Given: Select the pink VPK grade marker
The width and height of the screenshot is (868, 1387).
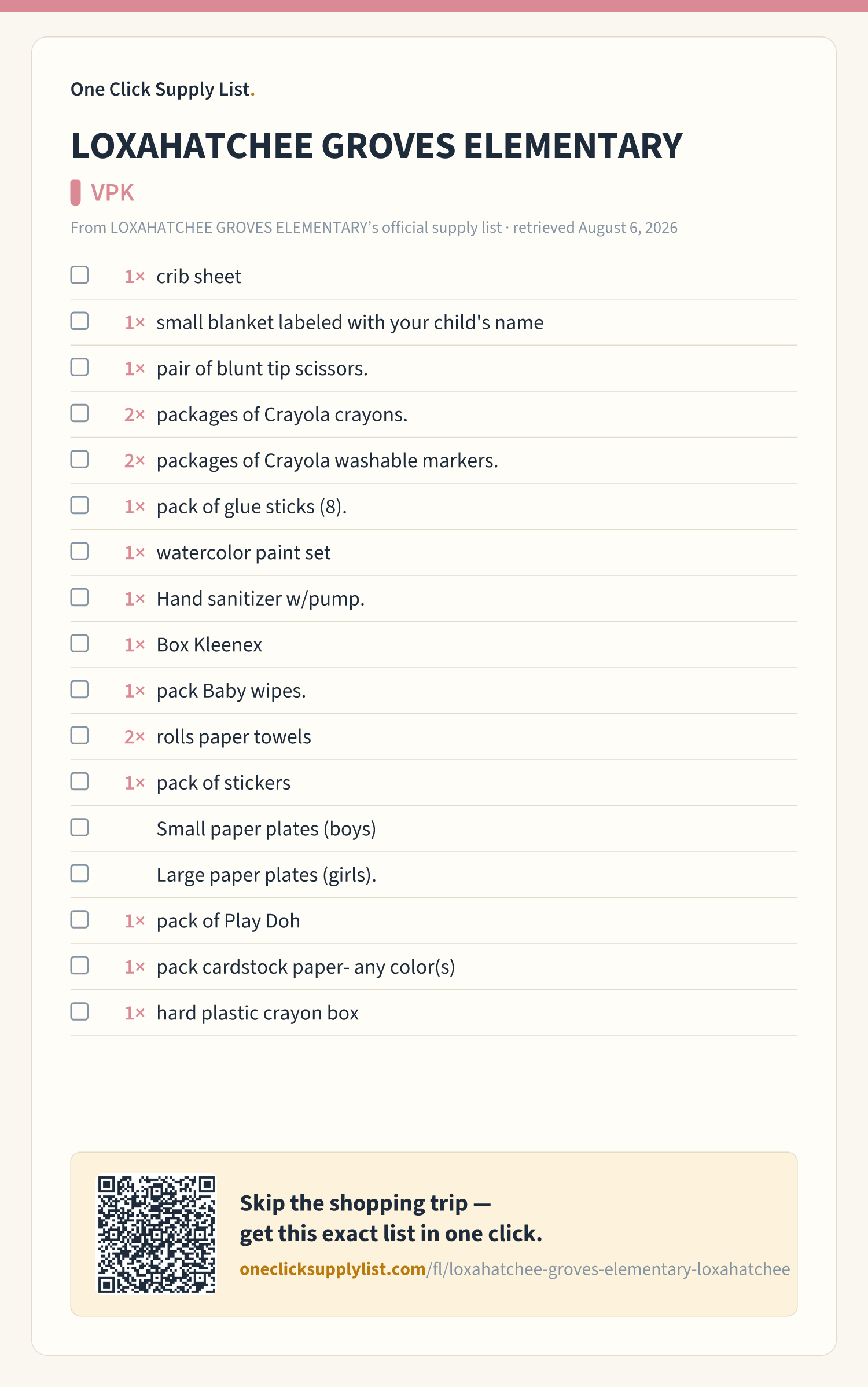Looking at the screenshot, I should (x=75, y=193).
